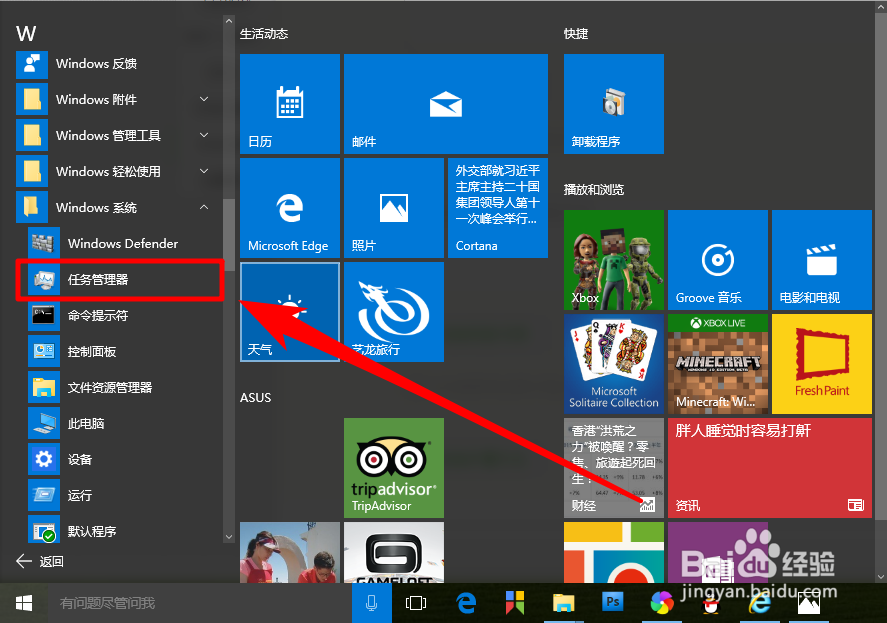Collapse the Windows 系统 folder
887x623 pixels.
pyautogui.click(x=100, y=207)
